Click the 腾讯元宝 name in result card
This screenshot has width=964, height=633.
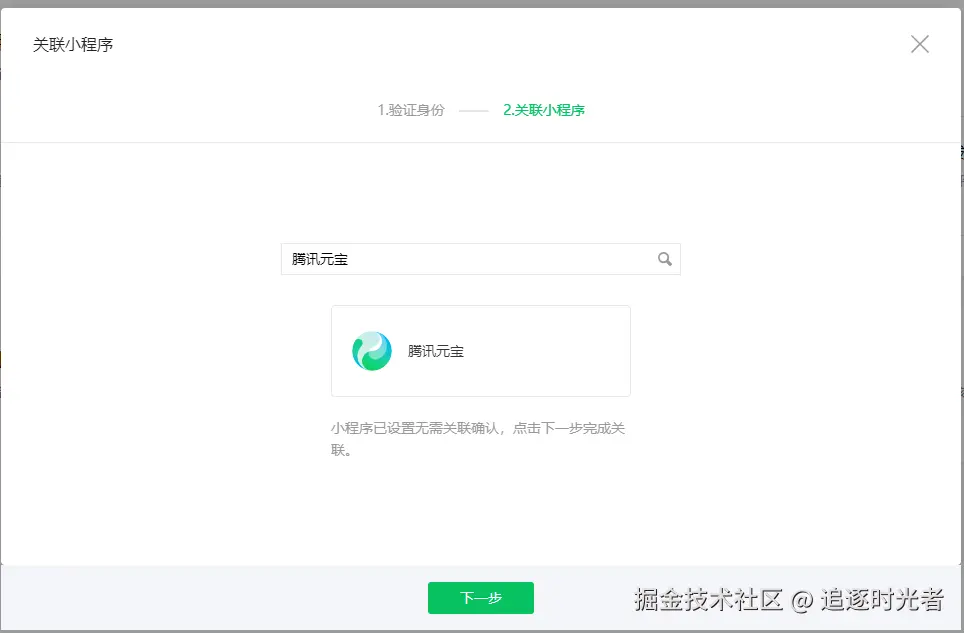435,352
